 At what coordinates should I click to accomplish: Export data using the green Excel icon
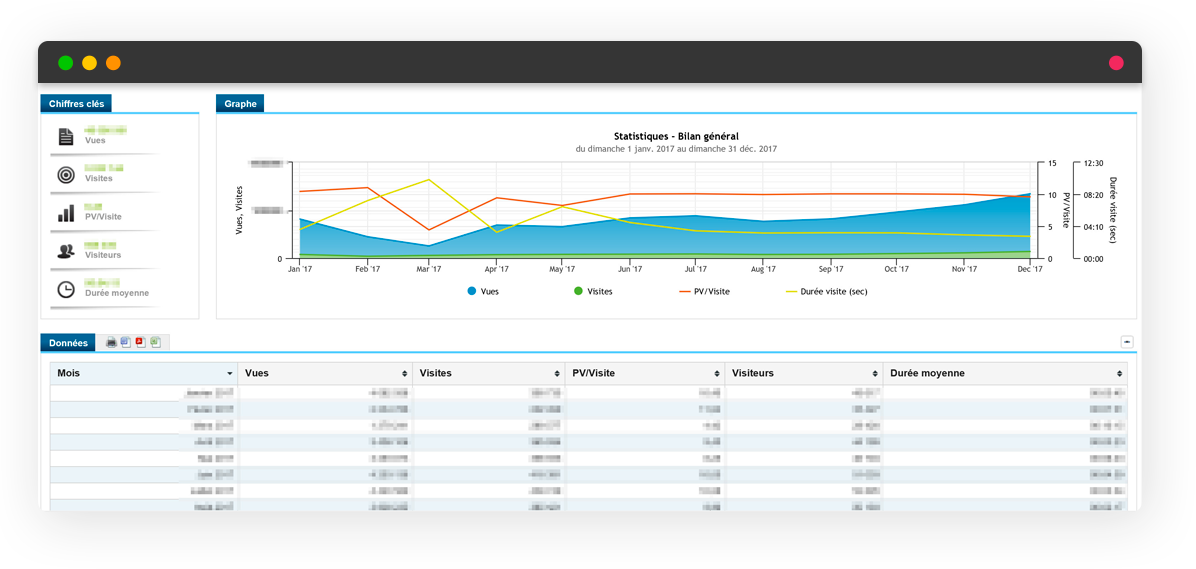point(155,342)
